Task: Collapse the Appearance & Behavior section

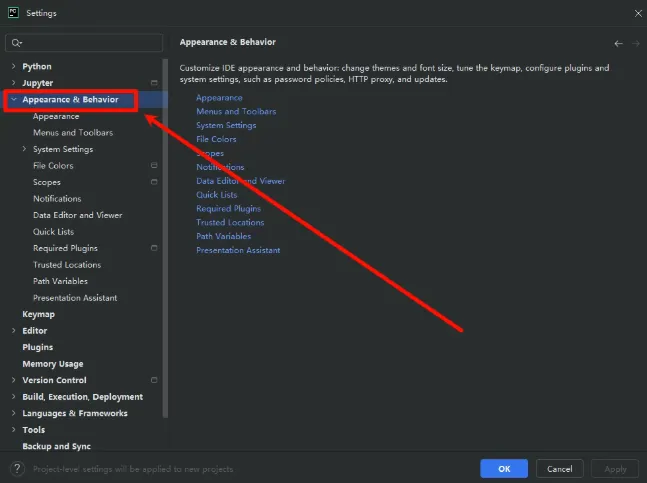Action: [x=13, y=100]
